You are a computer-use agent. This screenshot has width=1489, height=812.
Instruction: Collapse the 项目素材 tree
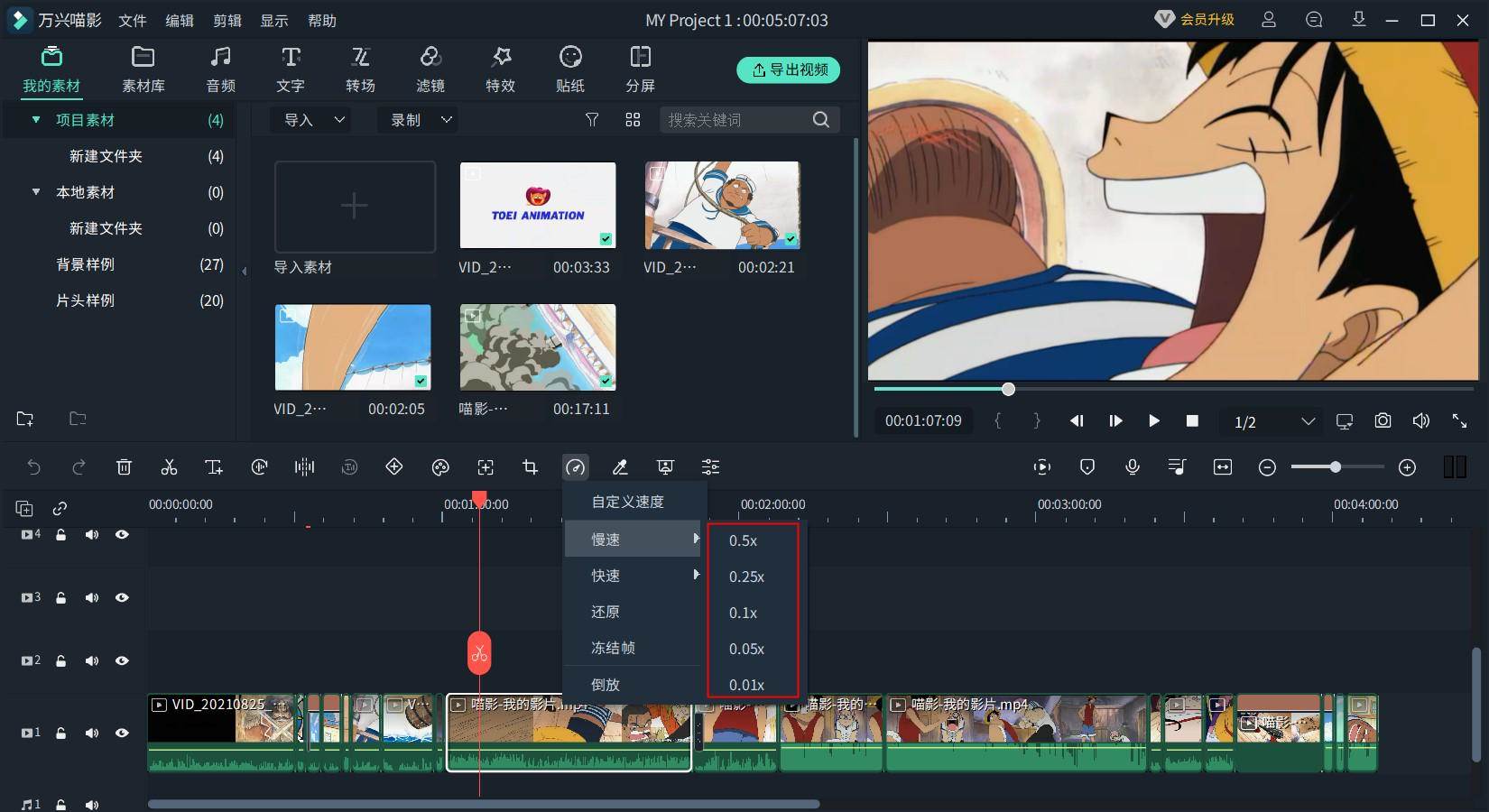(x=36, y=120)
